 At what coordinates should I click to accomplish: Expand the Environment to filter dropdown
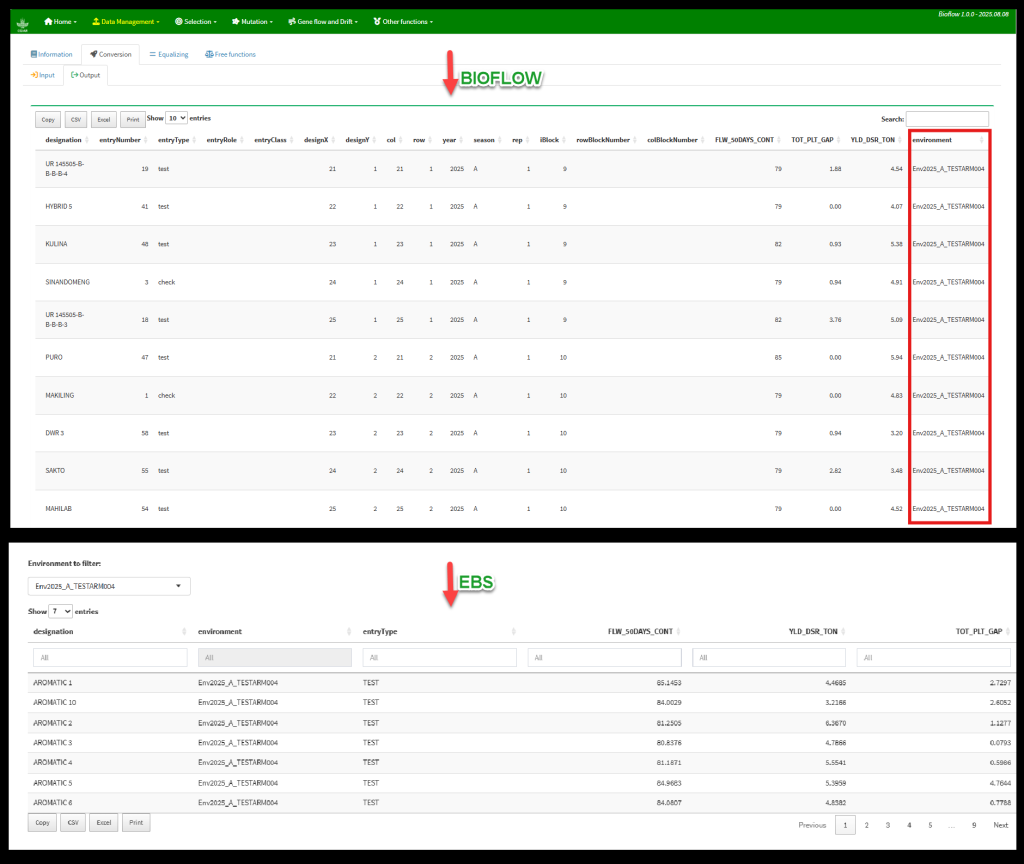click(x=109, y=586)
